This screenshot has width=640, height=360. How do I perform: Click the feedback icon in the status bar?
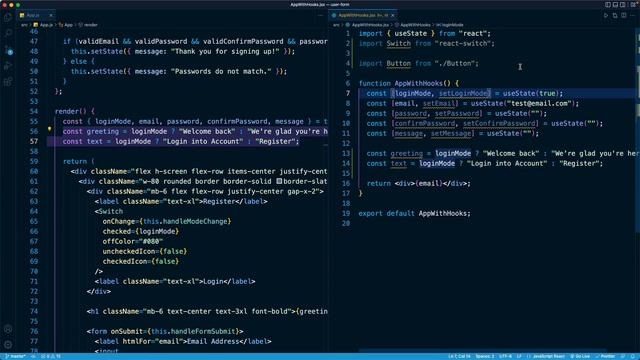pyautogui.click(x=622, y=356)
